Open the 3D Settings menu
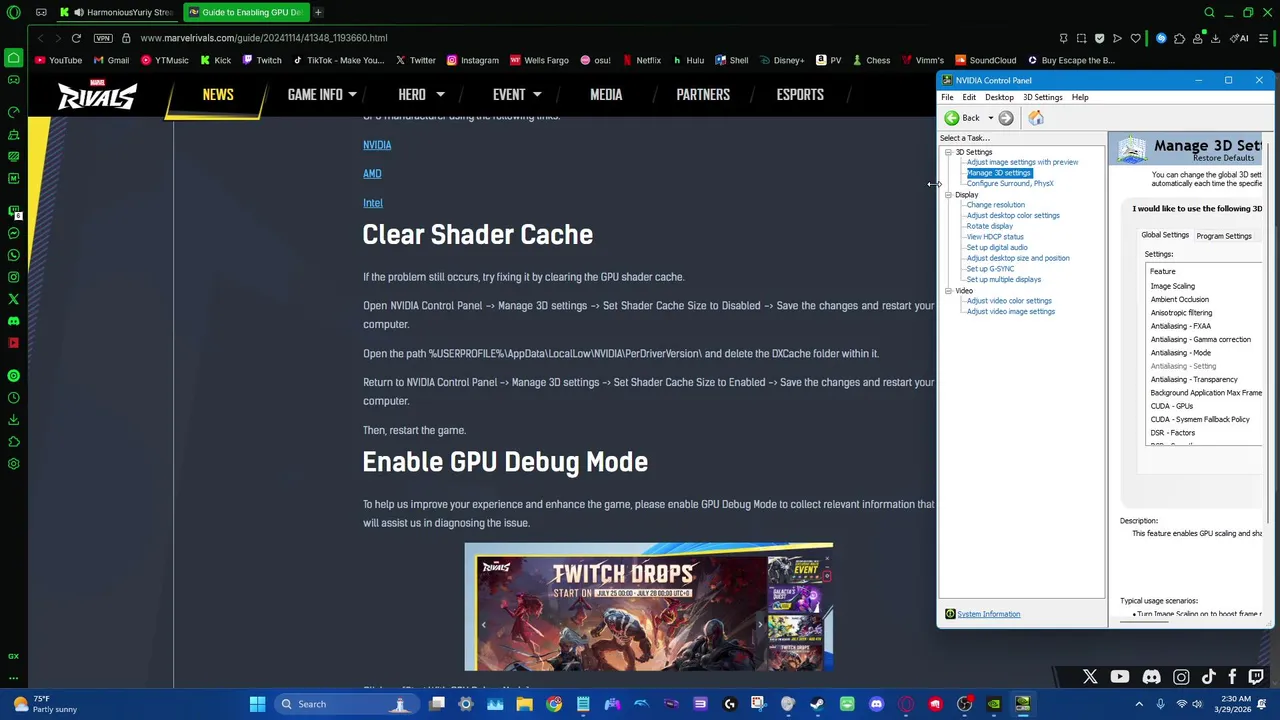 [x=1042, y=97]
